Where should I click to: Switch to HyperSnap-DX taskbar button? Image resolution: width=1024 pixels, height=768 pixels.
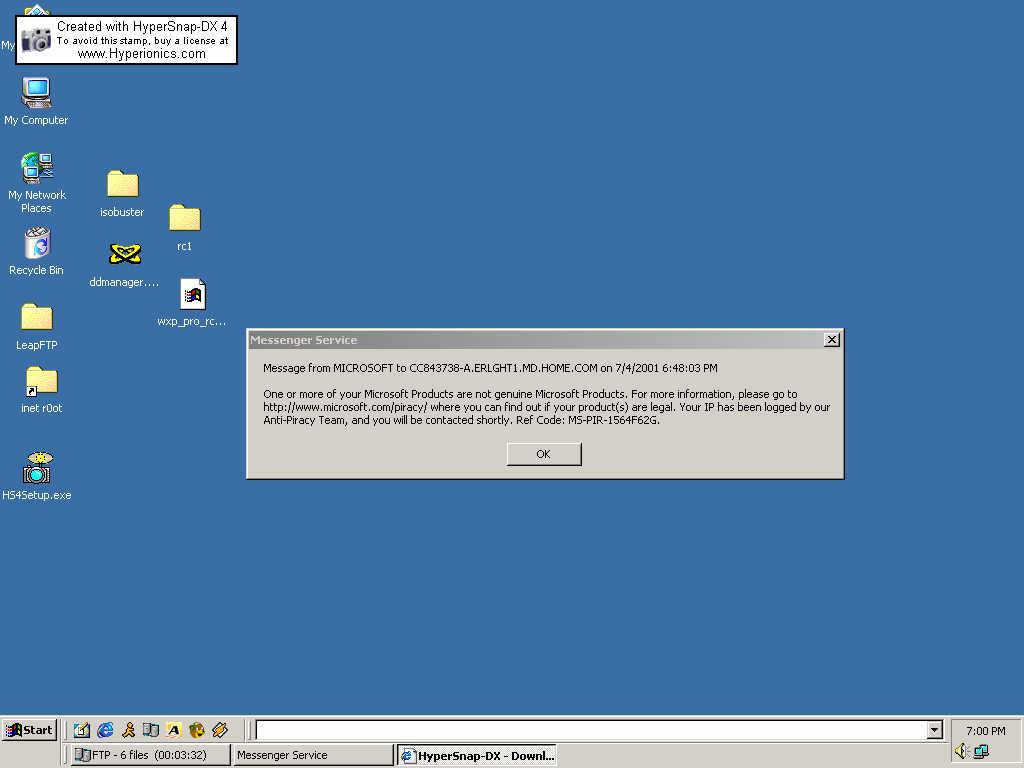coord(477,756)
